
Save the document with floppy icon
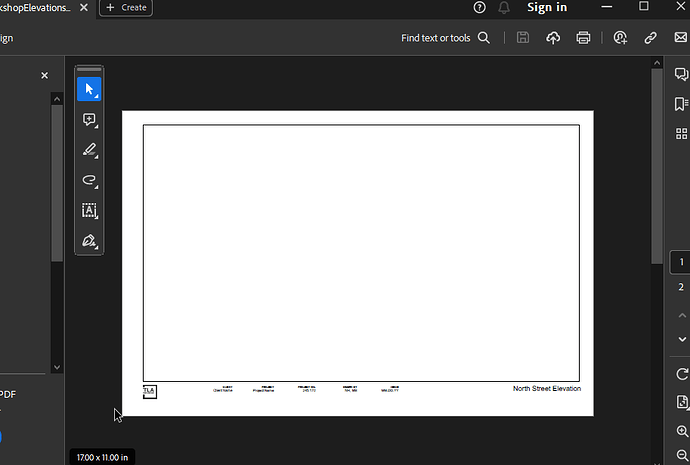(523, 38)
